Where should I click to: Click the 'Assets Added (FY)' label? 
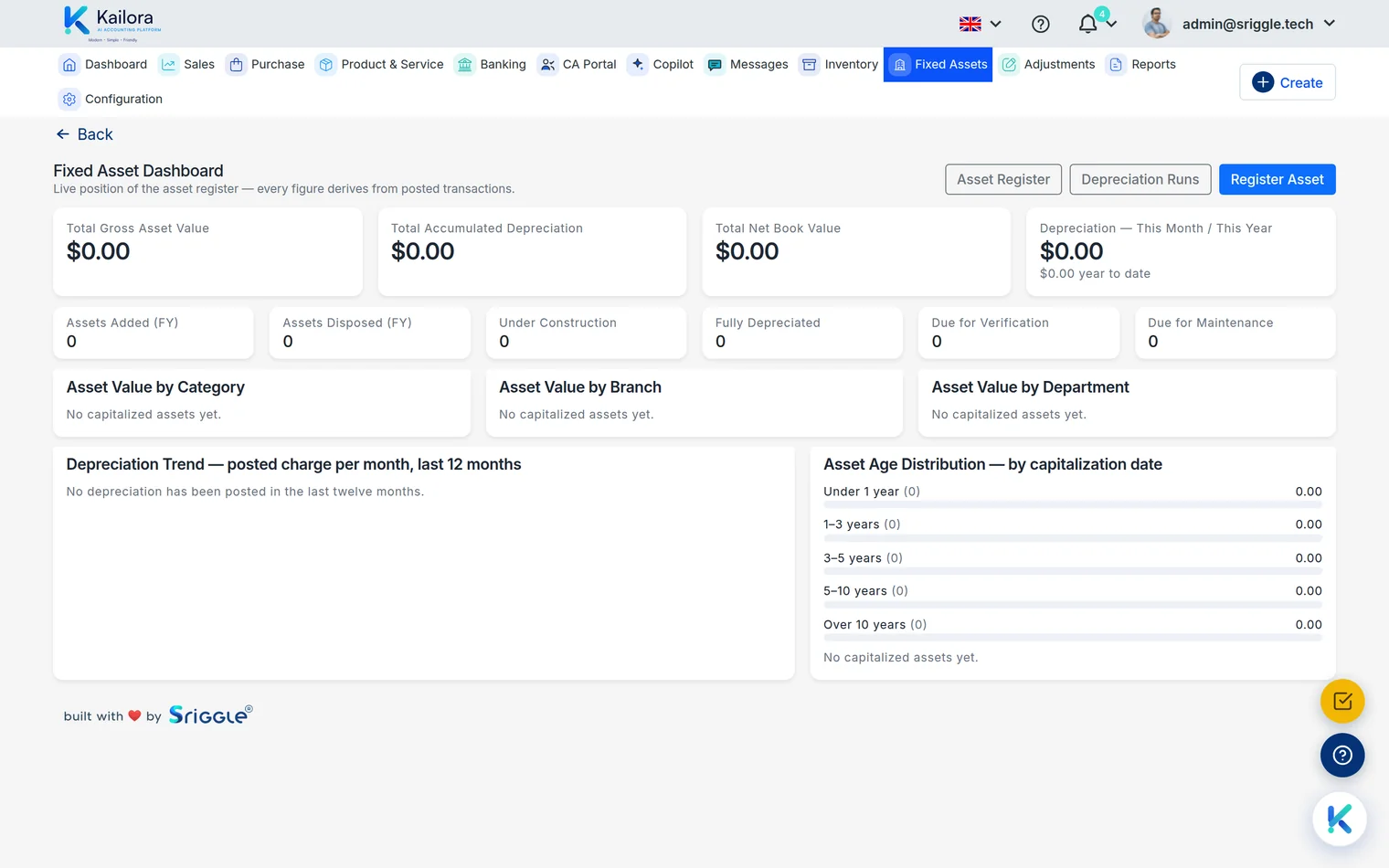coord(122,323)
